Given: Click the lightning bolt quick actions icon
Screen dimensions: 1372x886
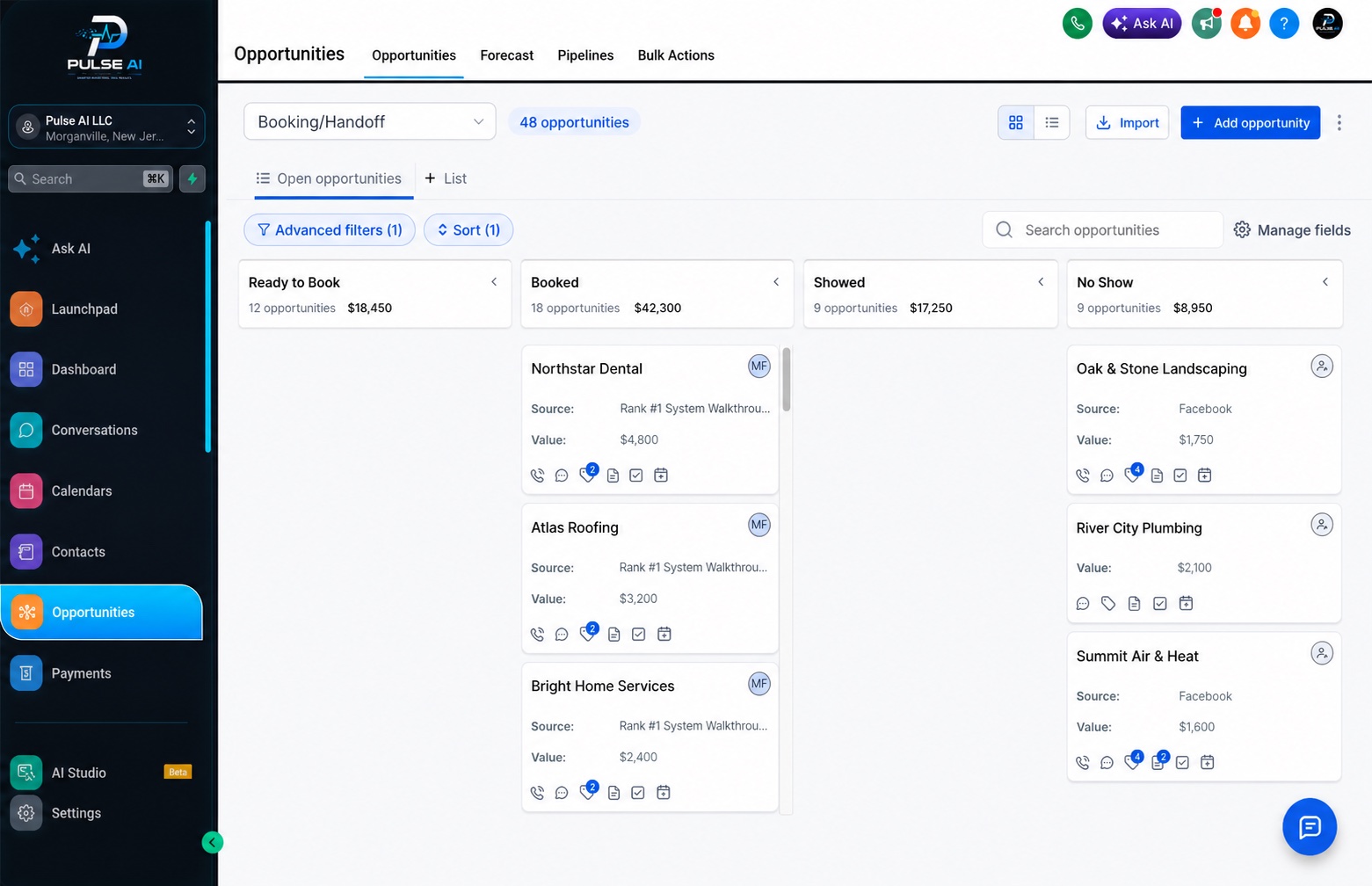Looking at the screenshot, I should point(192,178).
